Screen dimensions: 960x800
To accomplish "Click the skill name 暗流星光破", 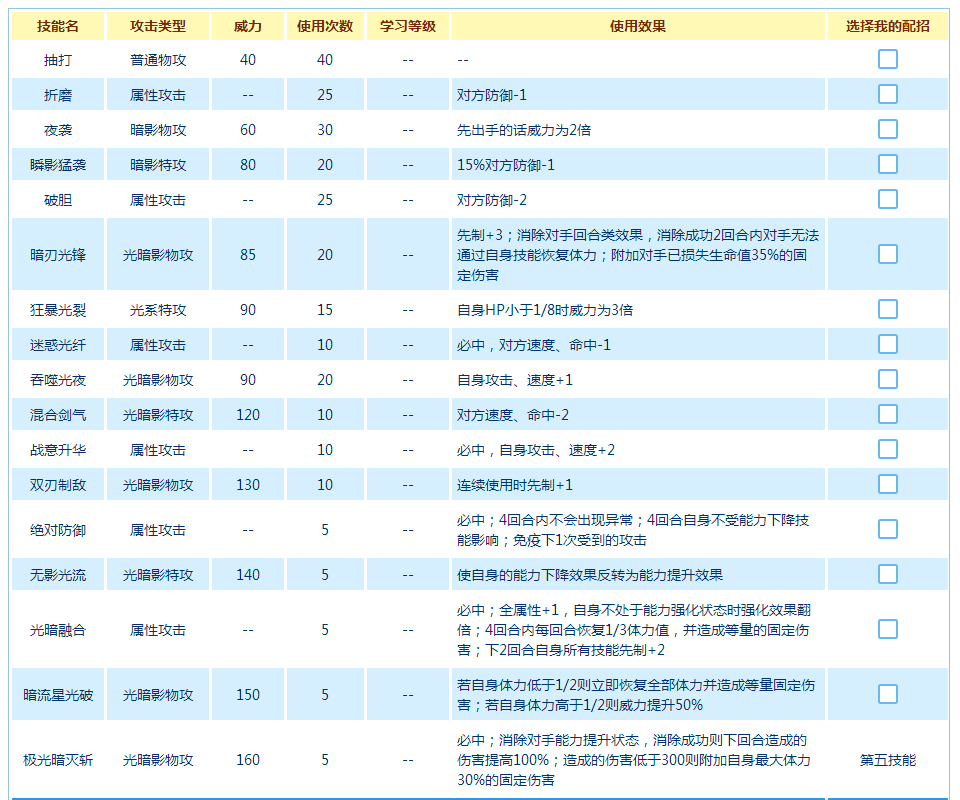I will [58, 695].
